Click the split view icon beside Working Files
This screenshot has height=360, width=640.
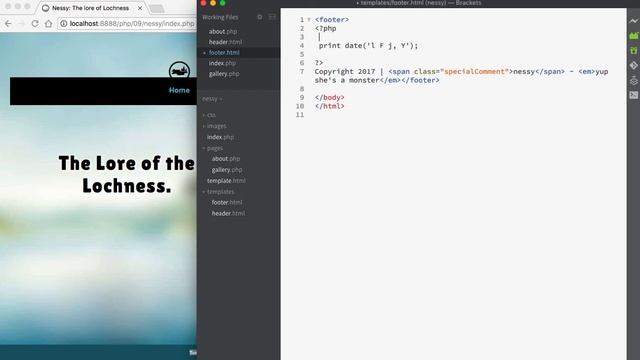click(272, 17)
